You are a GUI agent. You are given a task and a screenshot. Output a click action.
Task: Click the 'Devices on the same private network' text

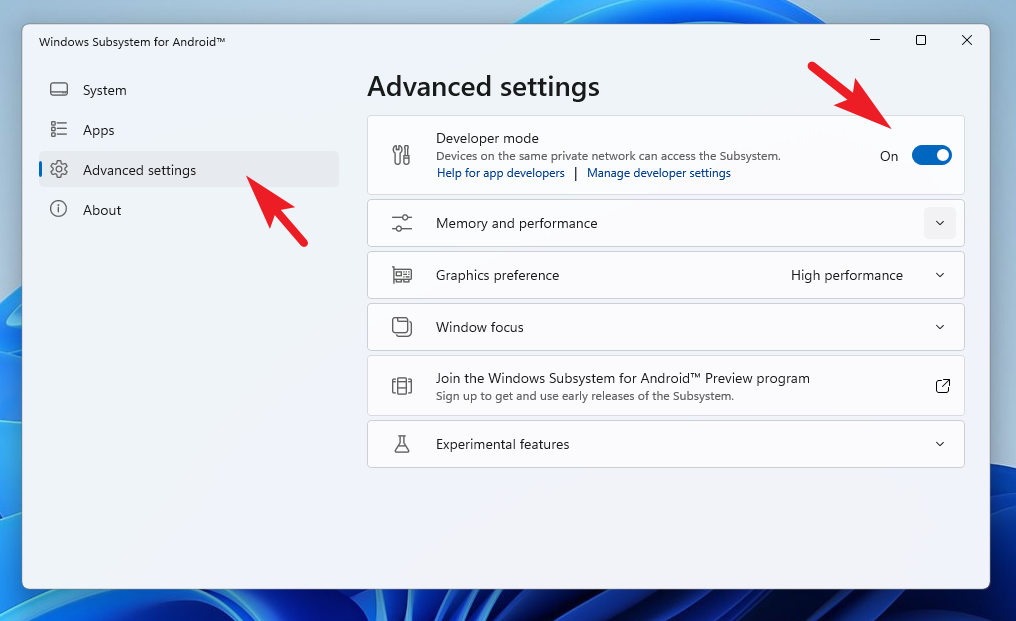pyautogui.click(x=608, y=156)
